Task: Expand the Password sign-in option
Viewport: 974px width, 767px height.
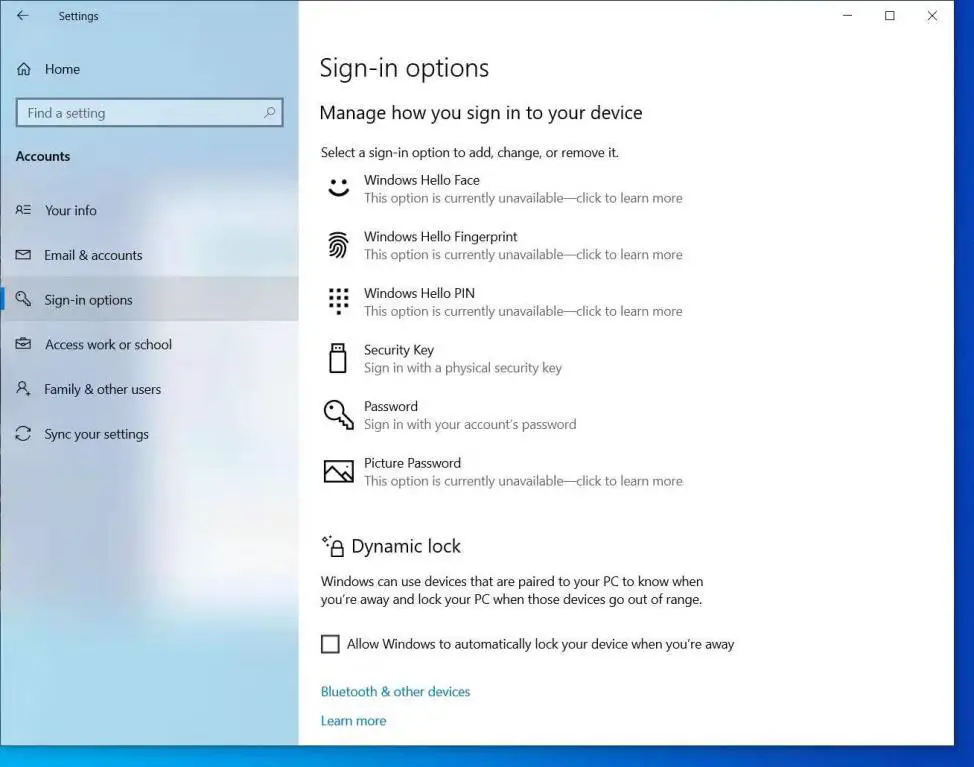Action: pyautogui.click(x=503, y=415)
